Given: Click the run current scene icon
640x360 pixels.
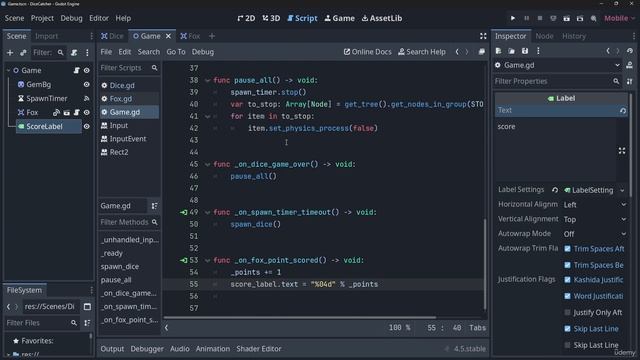Looking at the screenshot, I should click(x=567, y=18).
